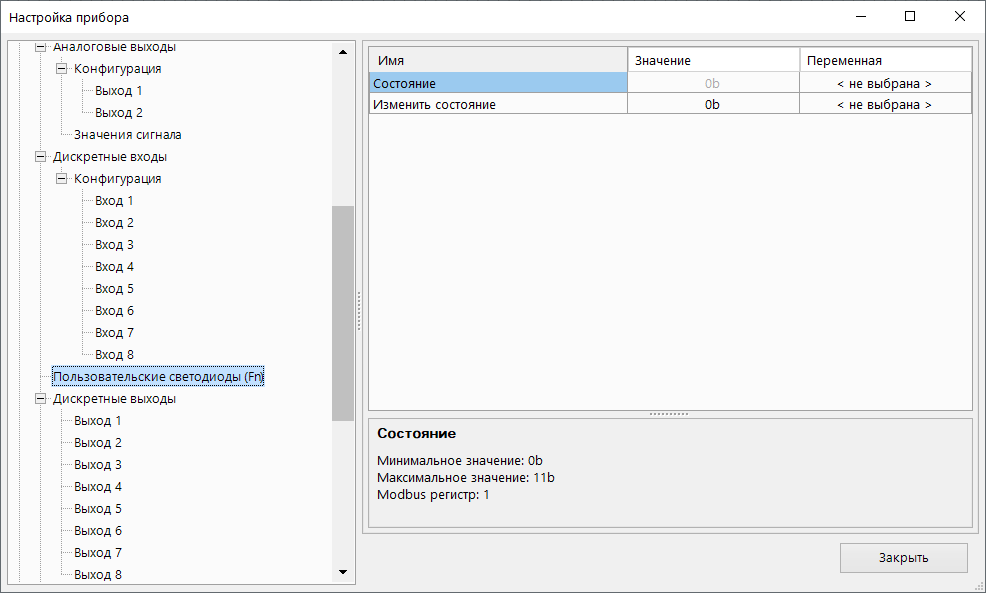Screen dimensions: 986x593
Task: Collapse Конфигурация under Аналоговые выходы
Action: (x=62, y=69)
